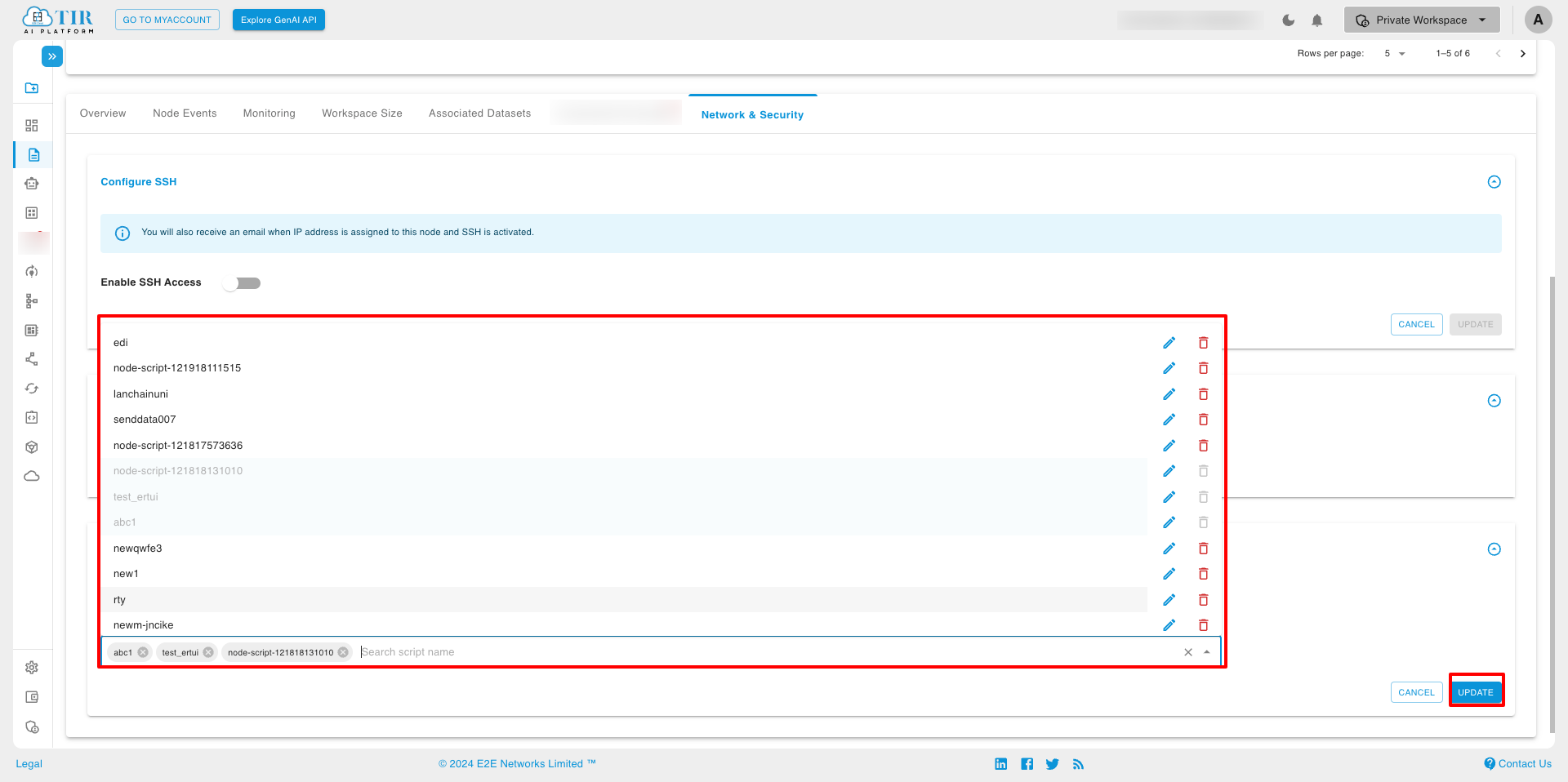
Task: Delete the senddata007 script
Action: [1203, 420]
